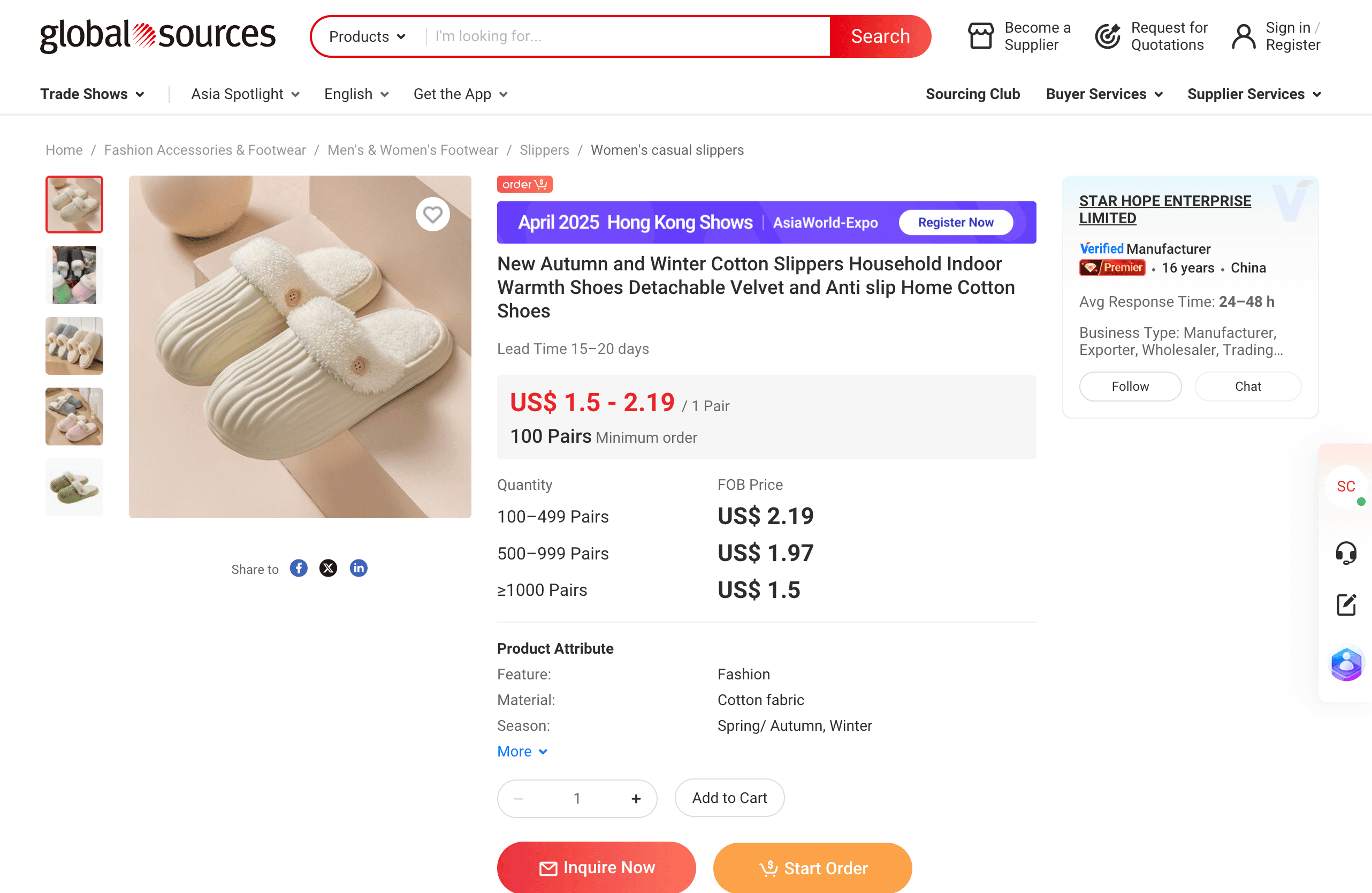Click Slippers breadcrumb link
The image size is (1372, 893).
tap(544, 150)
